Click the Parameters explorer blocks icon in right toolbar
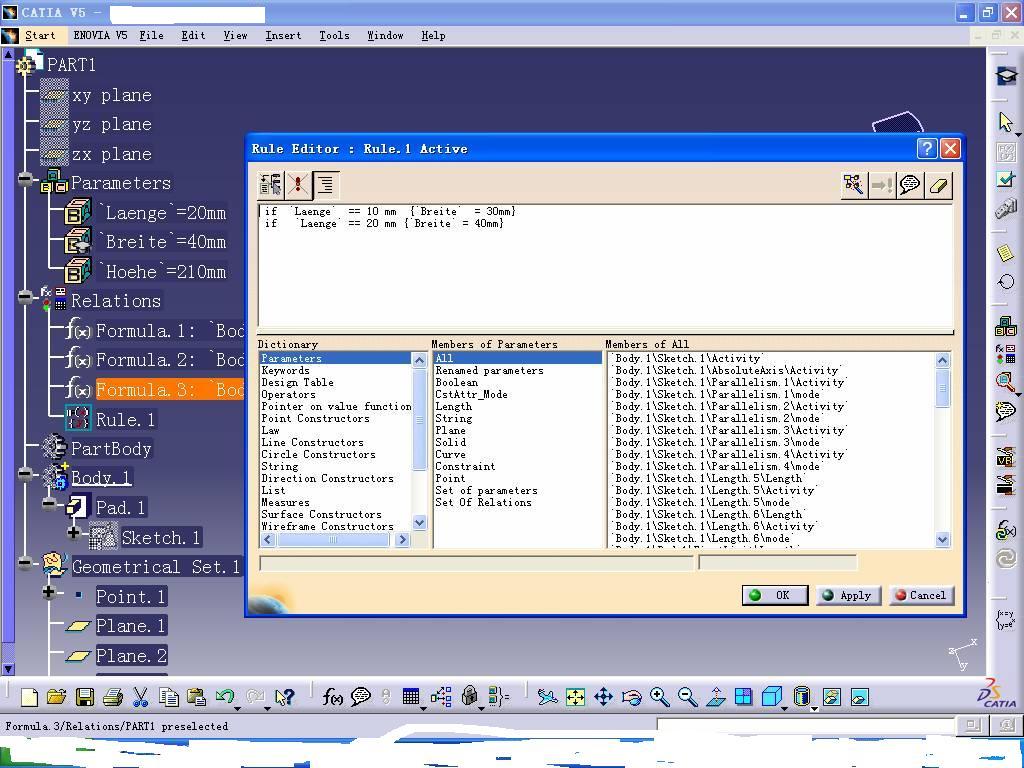The height and width of the screenshot is (768, 1024). point(1006,327)
